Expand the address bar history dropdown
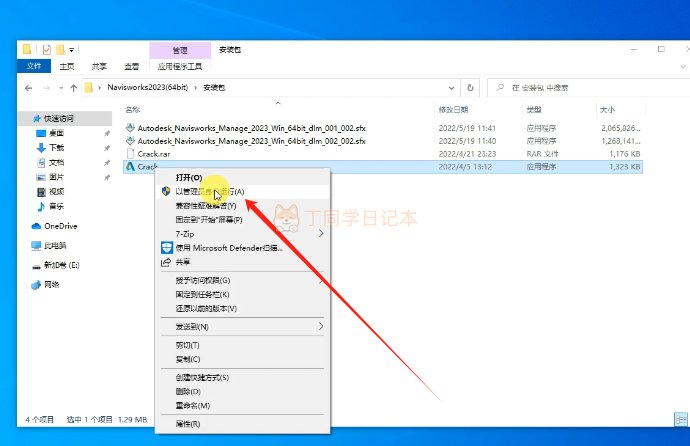Screen dimensions: 690x446 (x=451, y=88)
